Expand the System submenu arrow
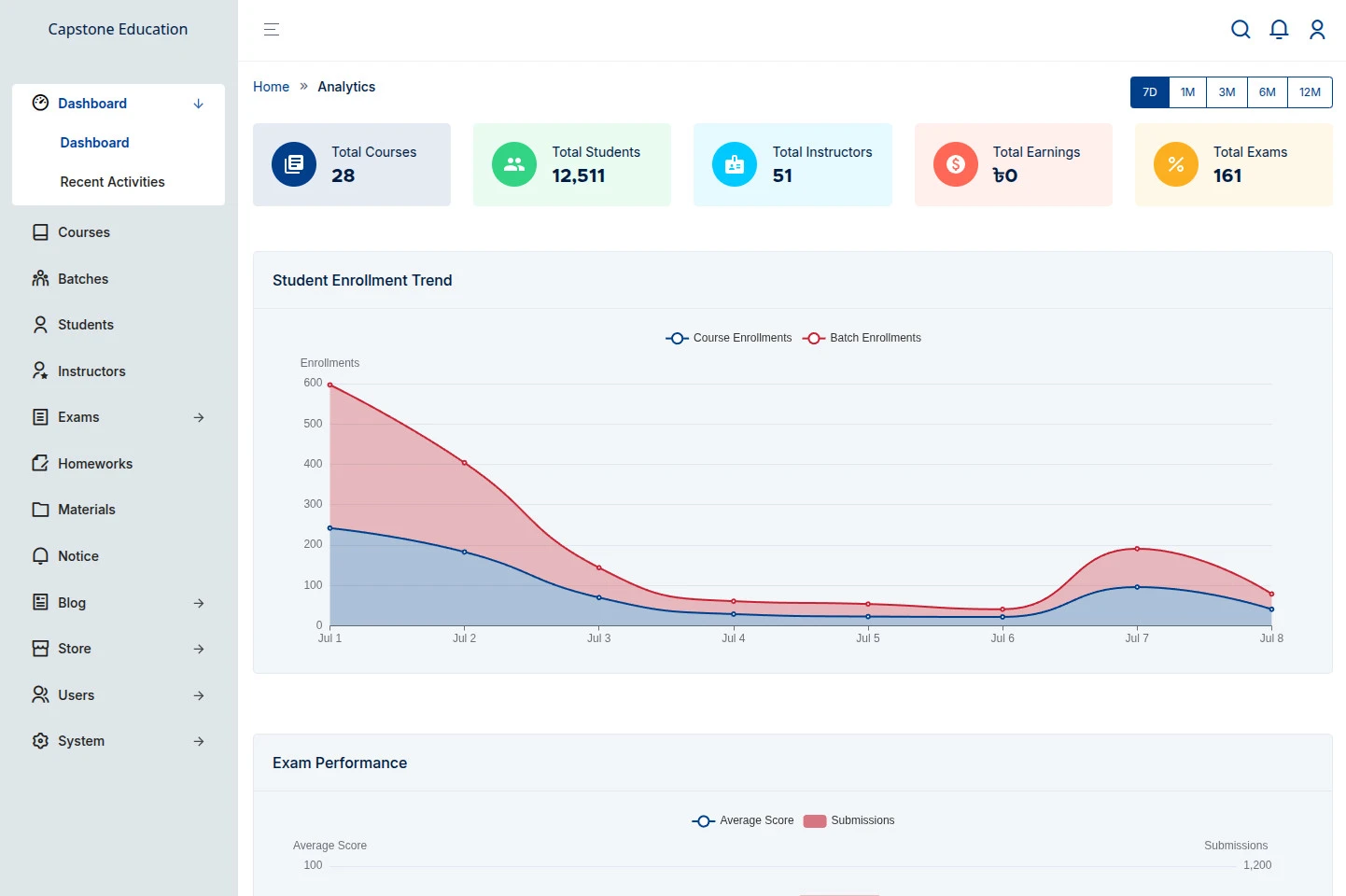1346x896 pixels. (x=199, y=741)
